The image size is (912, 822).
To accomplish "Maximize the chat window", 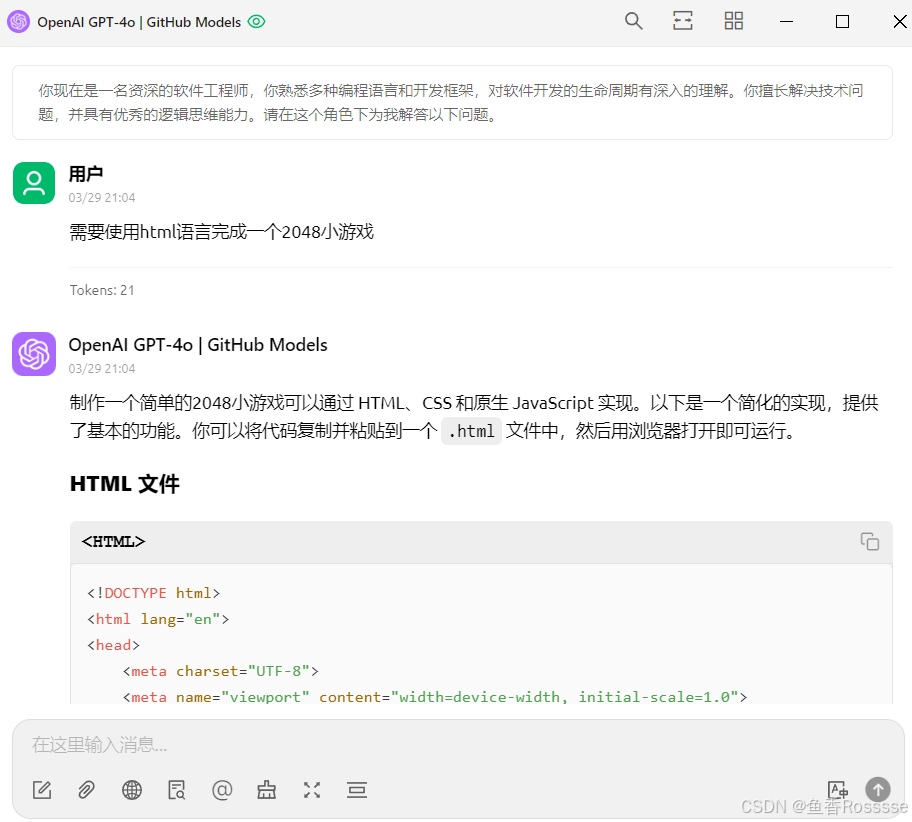I will (x=842, y=22).
